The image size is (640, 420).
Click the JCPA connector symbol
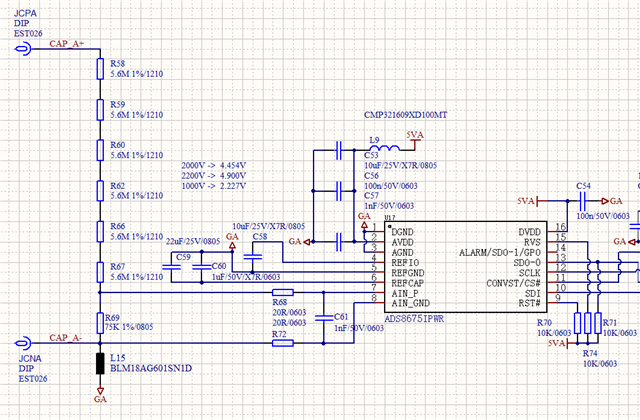[23, 49]
